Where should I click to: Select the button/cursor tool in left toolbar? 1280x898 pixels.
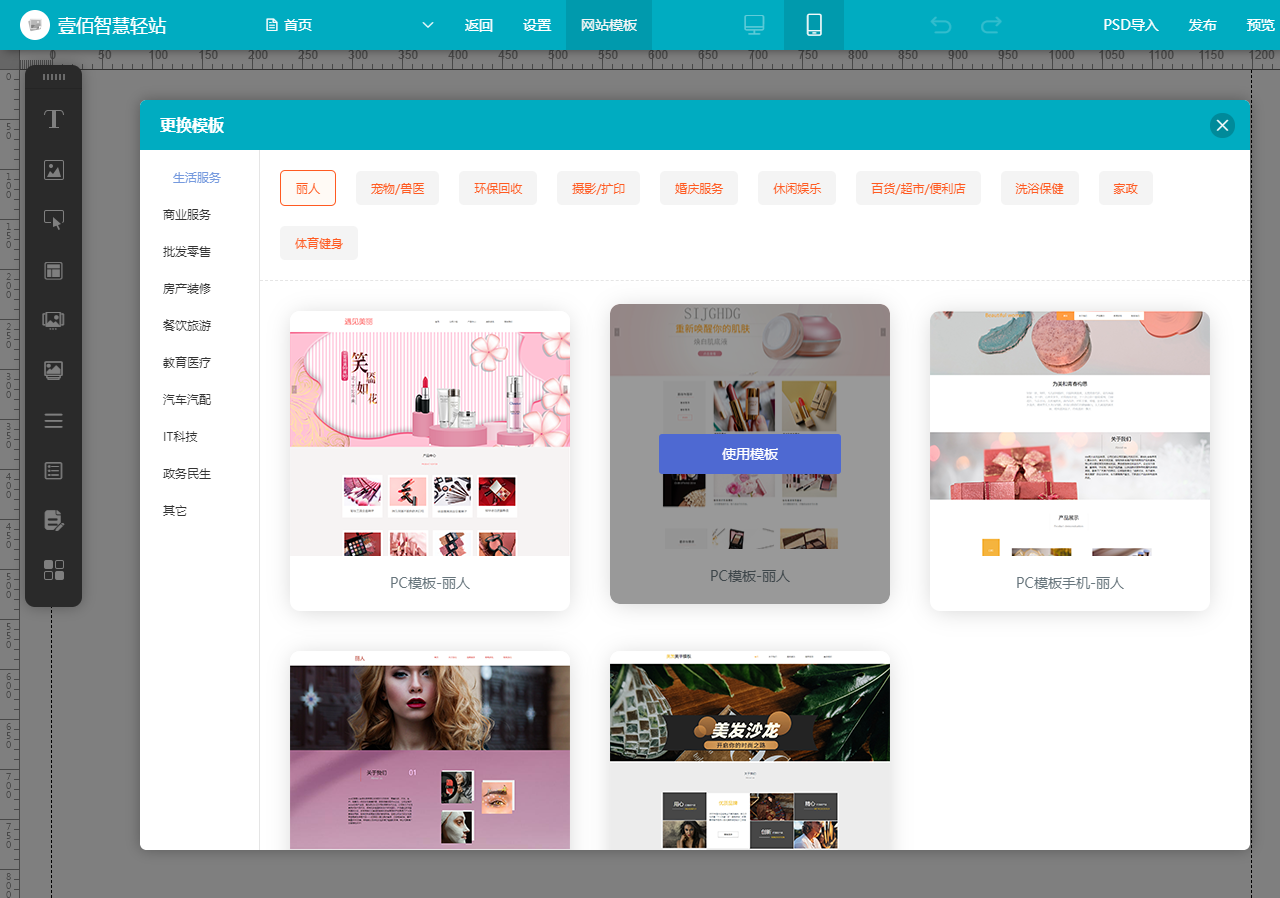click(54, 220)
